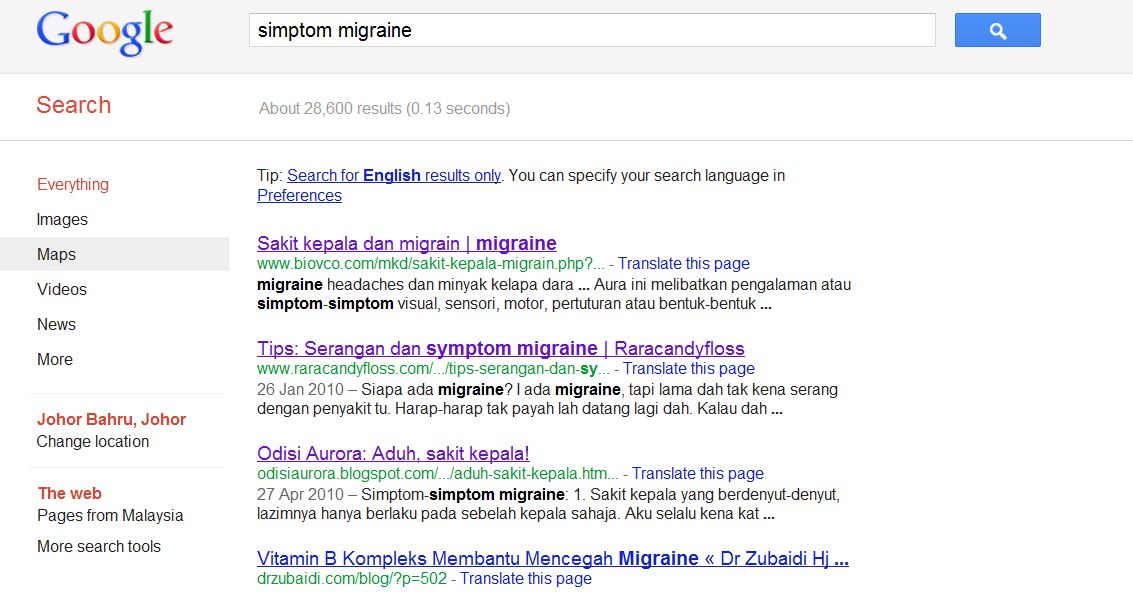
Task: Click the drzubaidi.com/blog green URL text
Action: pos(352,579)
